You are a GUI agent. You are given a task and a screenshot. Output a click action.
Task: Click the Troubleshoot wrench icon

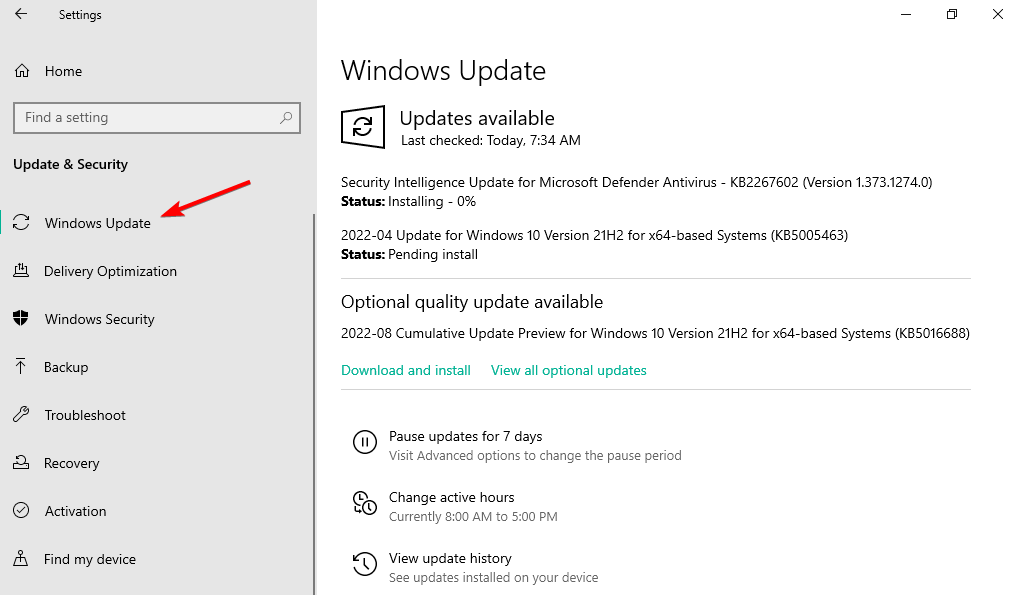tap(21, 415)
